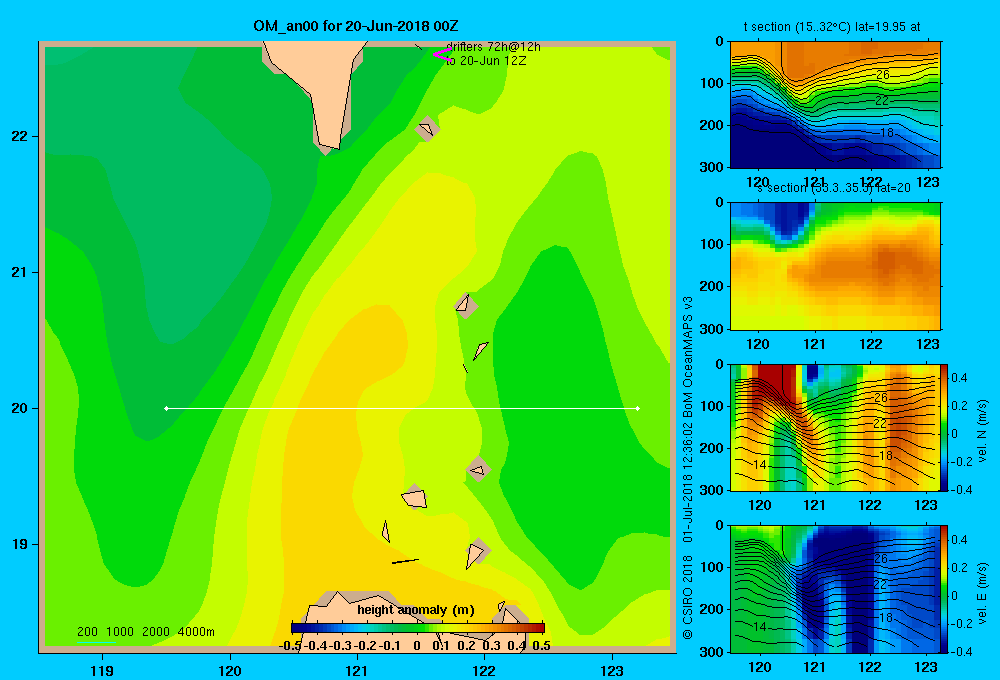Screen dimensions: 1000x680
Task: Click the 0.5 tick label of the height anomaly colorbar
Action: click(x=541, y=646)
